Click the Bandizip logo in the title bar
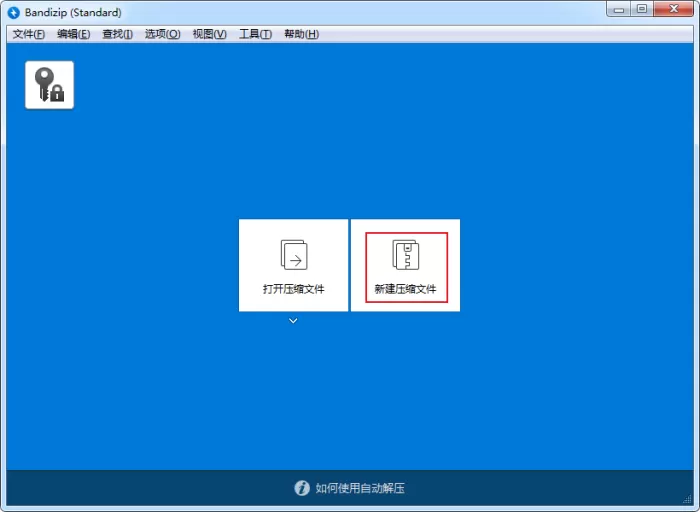Screen dimensions: 700x512 point(14,12)
